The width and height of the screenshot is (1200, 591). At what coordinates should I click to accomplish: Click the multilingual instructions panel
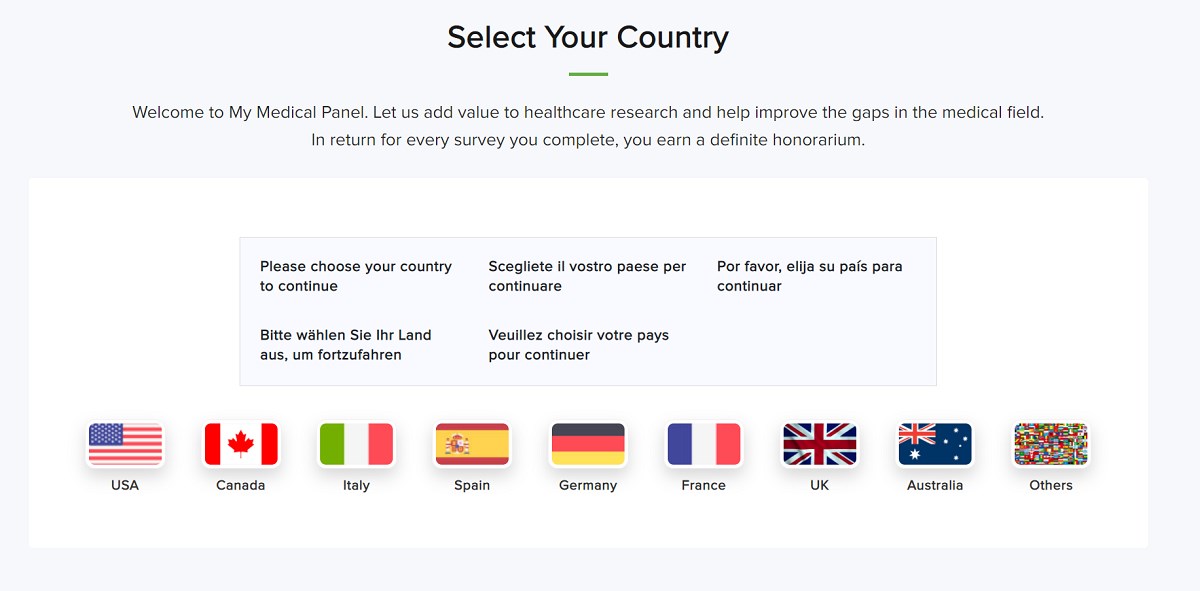tap(587, 310)
